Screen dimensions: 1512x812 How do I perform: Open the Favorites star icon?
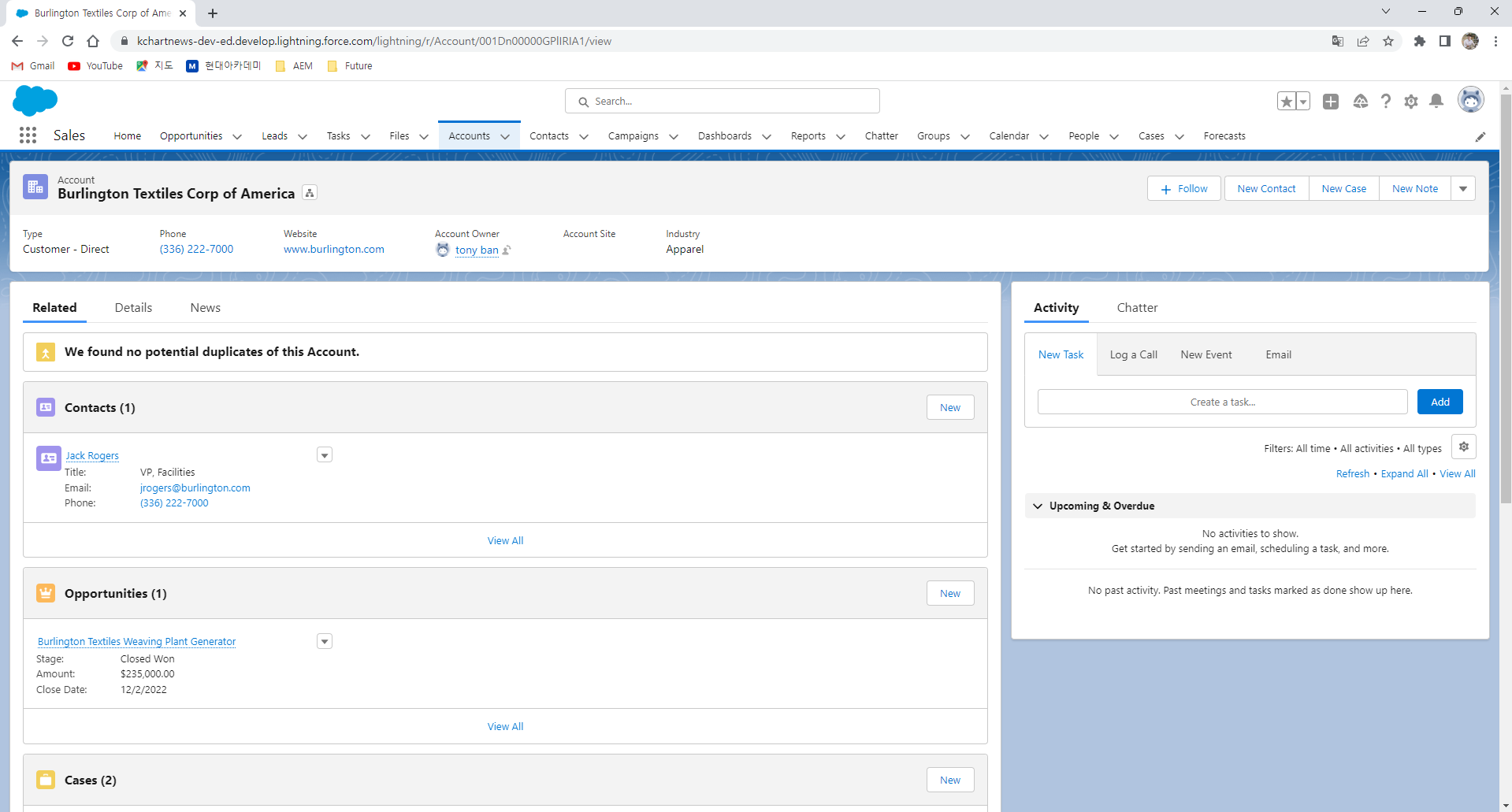coord(1287,101)
